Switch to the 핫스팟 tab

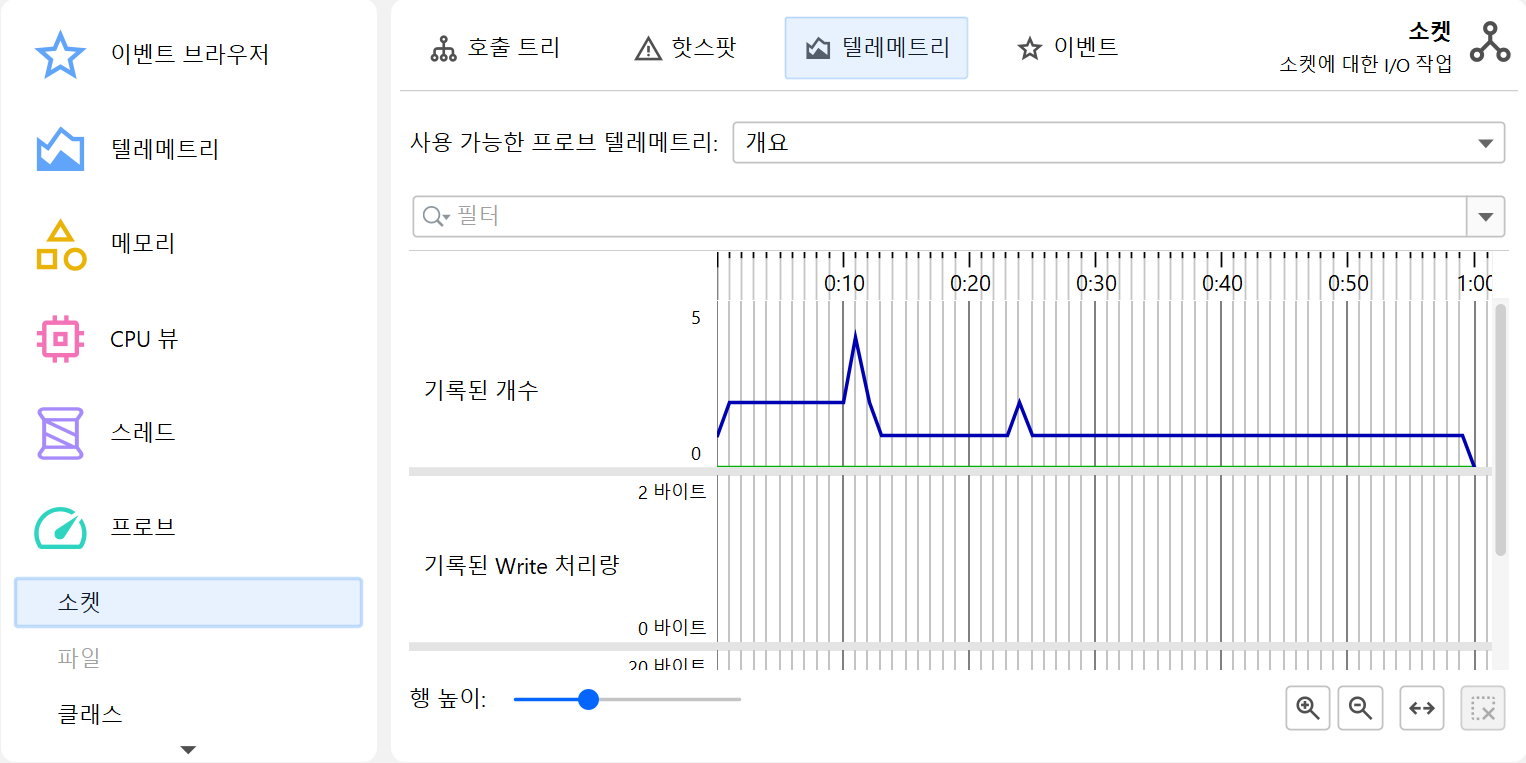tap(686, 48)
